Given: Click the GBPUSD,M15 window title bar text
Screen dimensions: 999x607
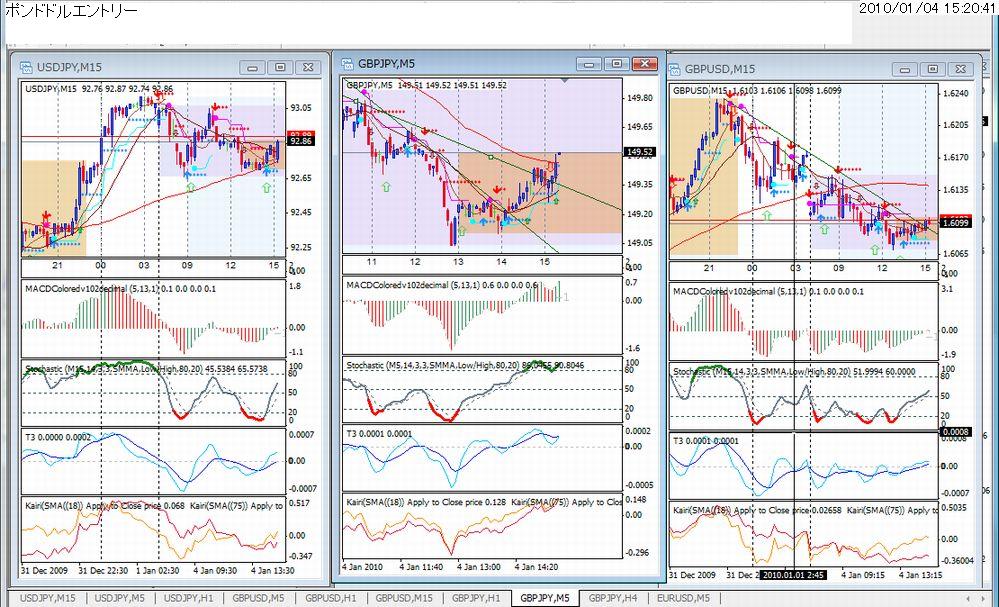Looking at the screenshot, I should [x=720, y=69].
